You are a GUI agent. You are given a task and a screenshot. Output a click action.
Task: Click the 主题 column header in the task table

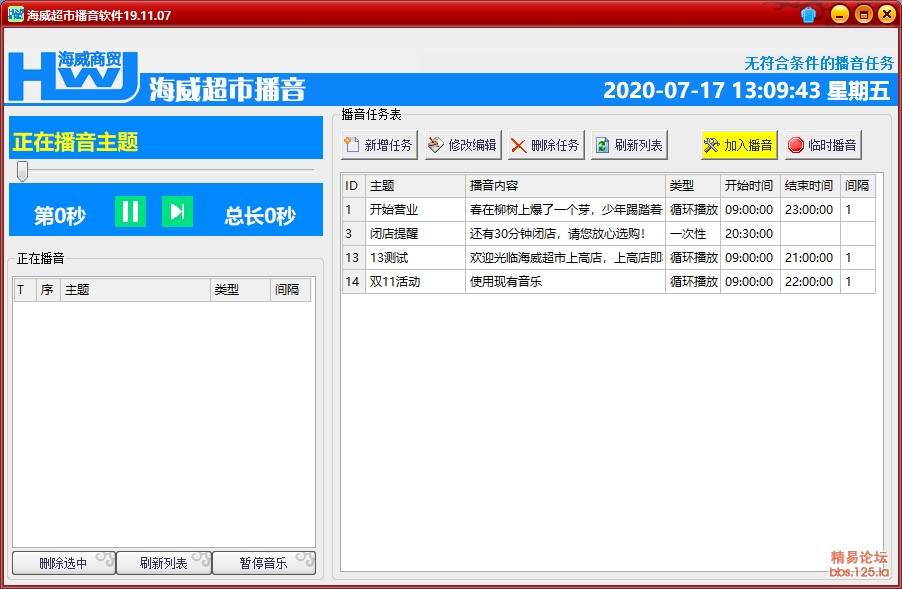[x=415, y=186]
